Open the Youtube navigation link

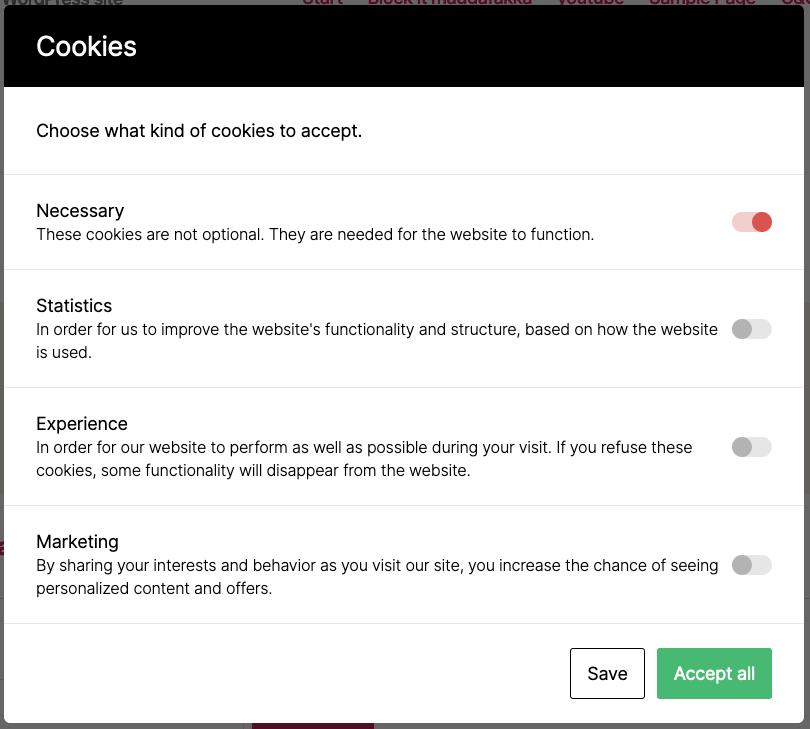tap(591, 3)
